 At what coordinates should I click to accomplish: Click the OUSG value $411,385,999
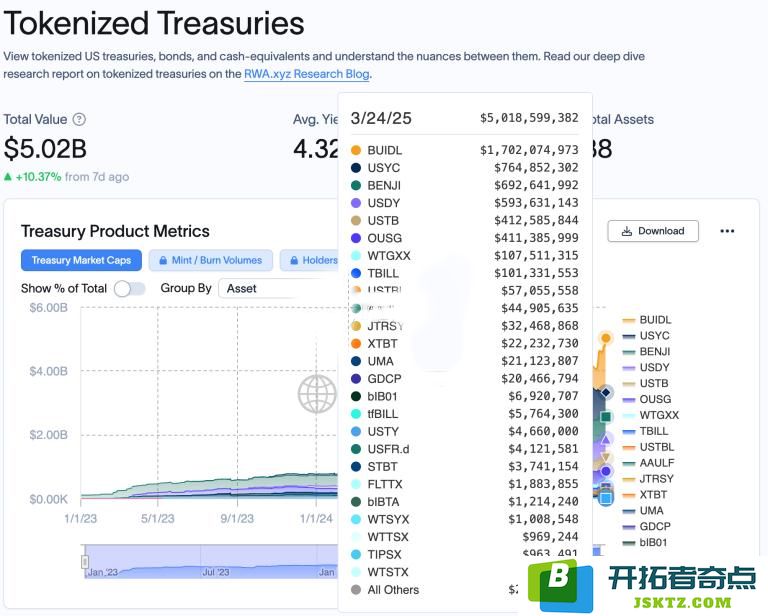536,238
